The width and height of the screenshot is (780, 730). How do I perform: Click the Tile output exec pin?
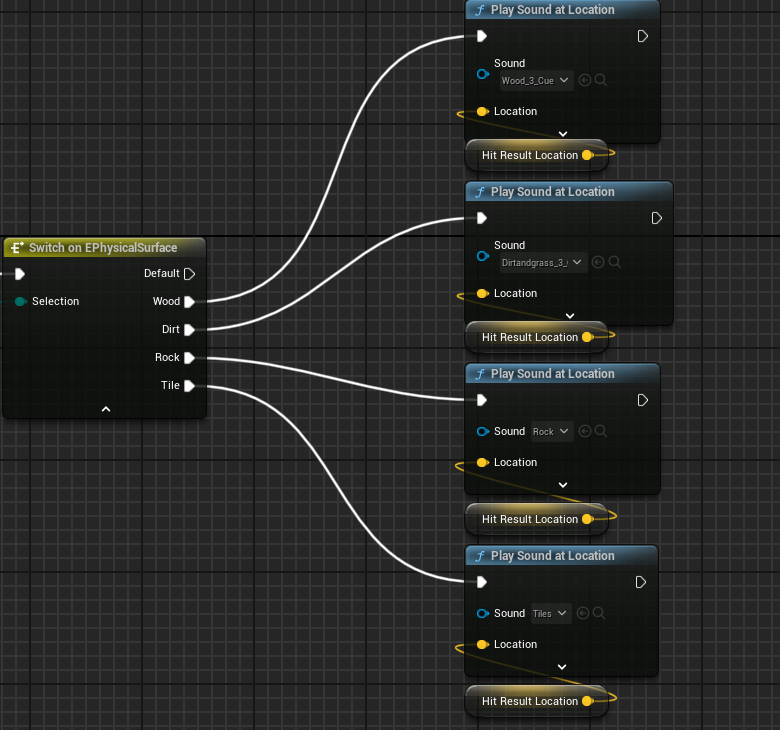point(189,386)
